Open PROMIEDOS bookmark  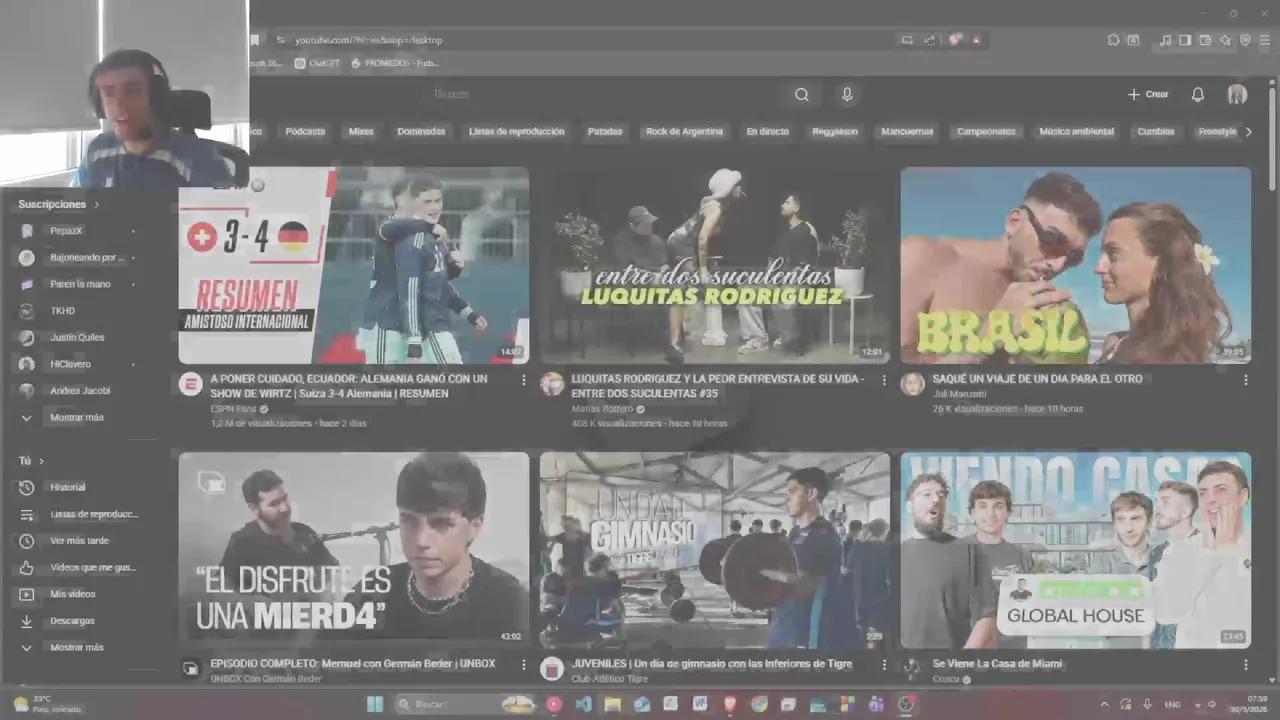394,63
